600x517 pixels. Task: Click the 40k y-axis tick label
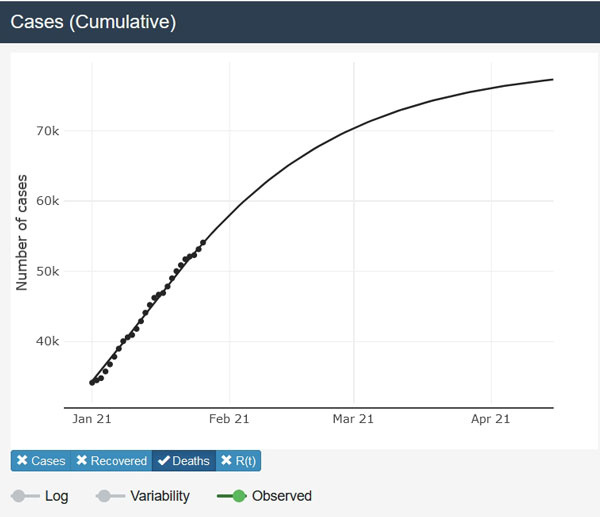coord(48,341)
